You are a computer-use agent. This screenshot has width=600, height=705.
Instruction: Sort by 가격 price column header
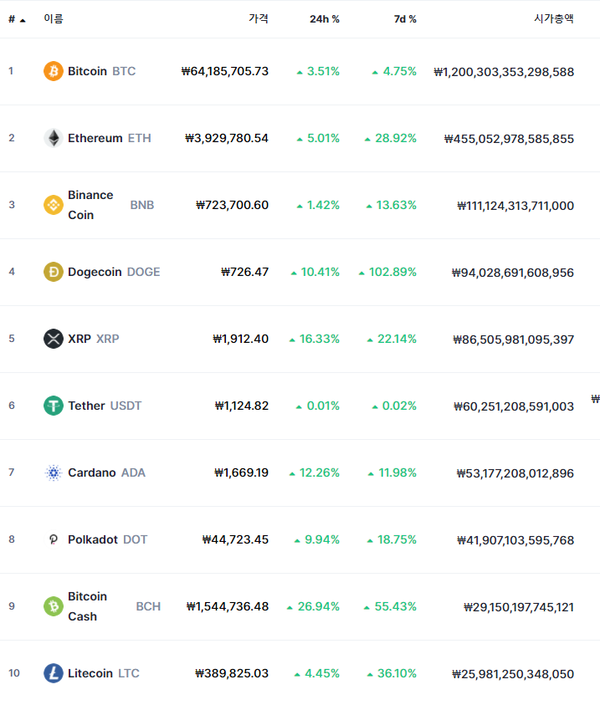point(259,18)
